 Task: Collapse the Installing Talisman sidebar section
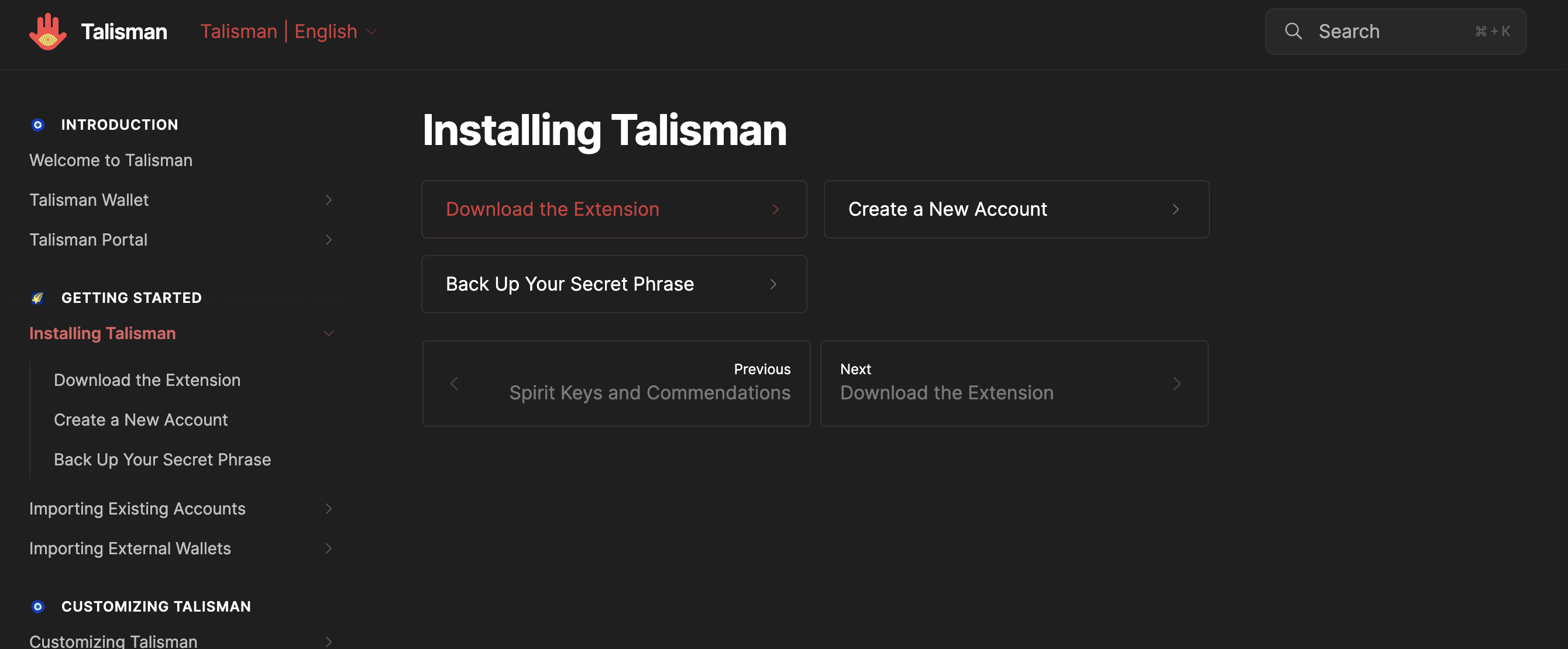(329, 333)
